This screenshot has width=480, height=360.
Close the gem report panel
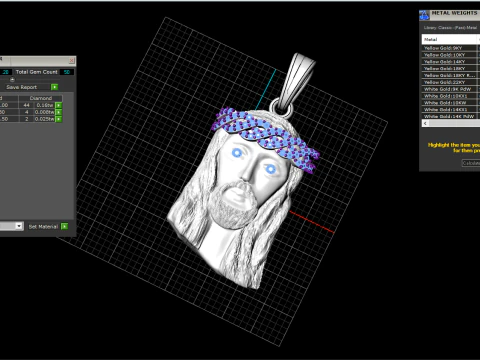pyautogui.click(x=72, y=60)
